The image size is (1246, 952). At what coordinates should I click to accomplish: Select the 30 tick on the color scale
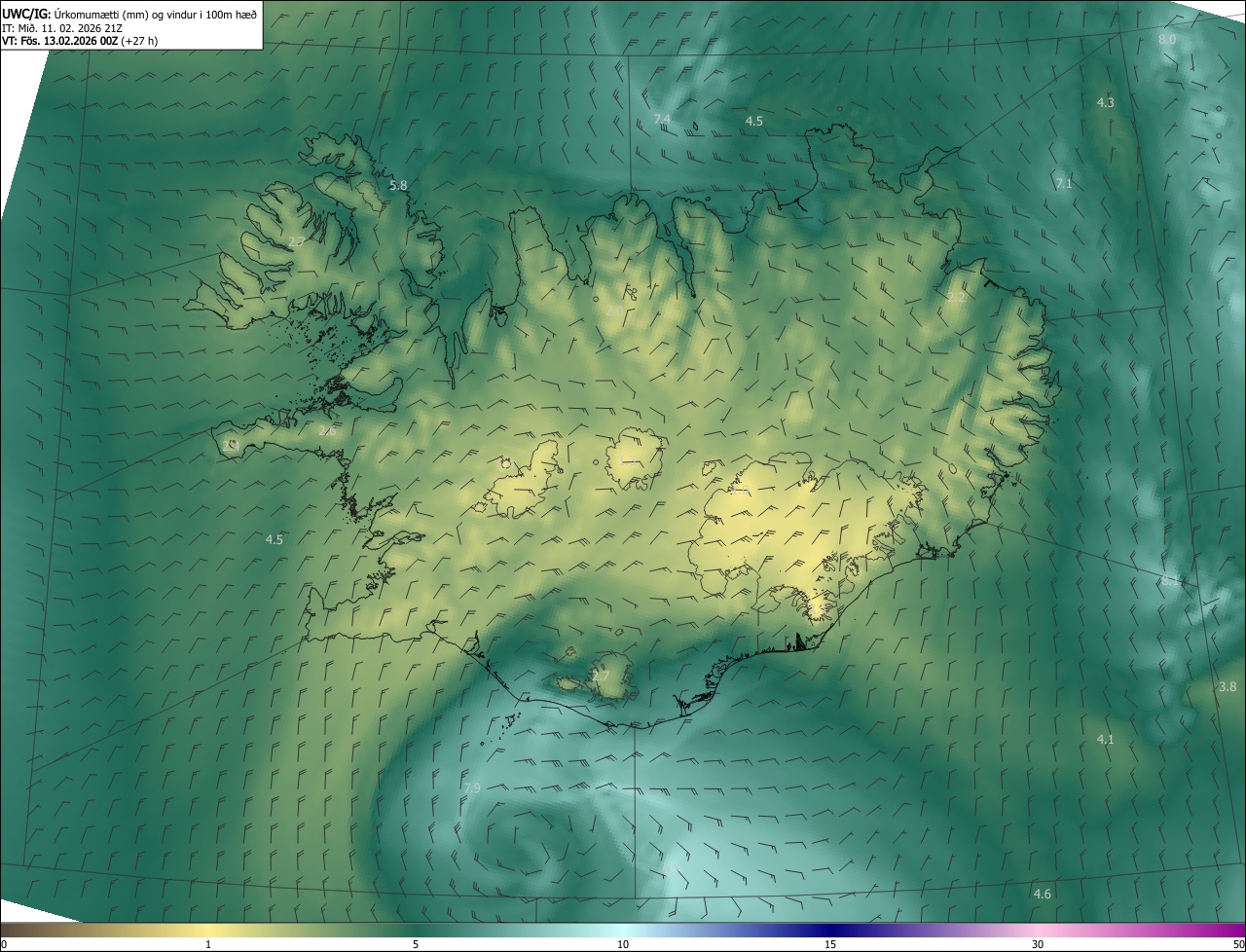(x=1038, y=944)
